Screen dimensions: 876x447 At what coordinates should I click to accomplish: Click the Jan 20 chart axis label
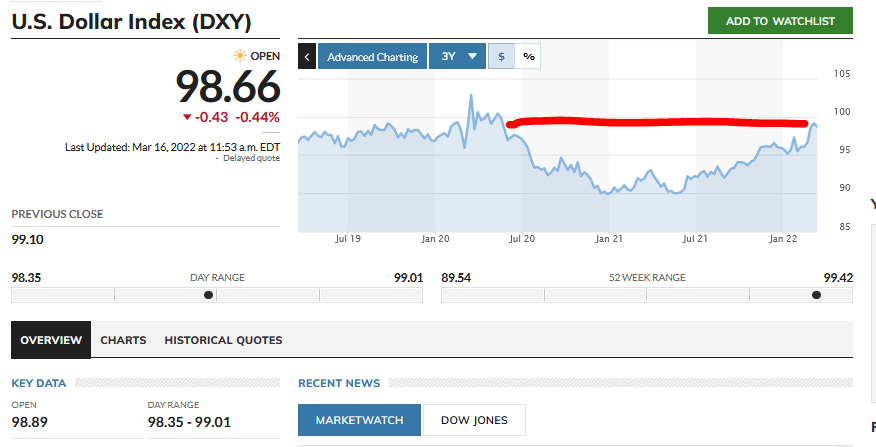[435, 239]
